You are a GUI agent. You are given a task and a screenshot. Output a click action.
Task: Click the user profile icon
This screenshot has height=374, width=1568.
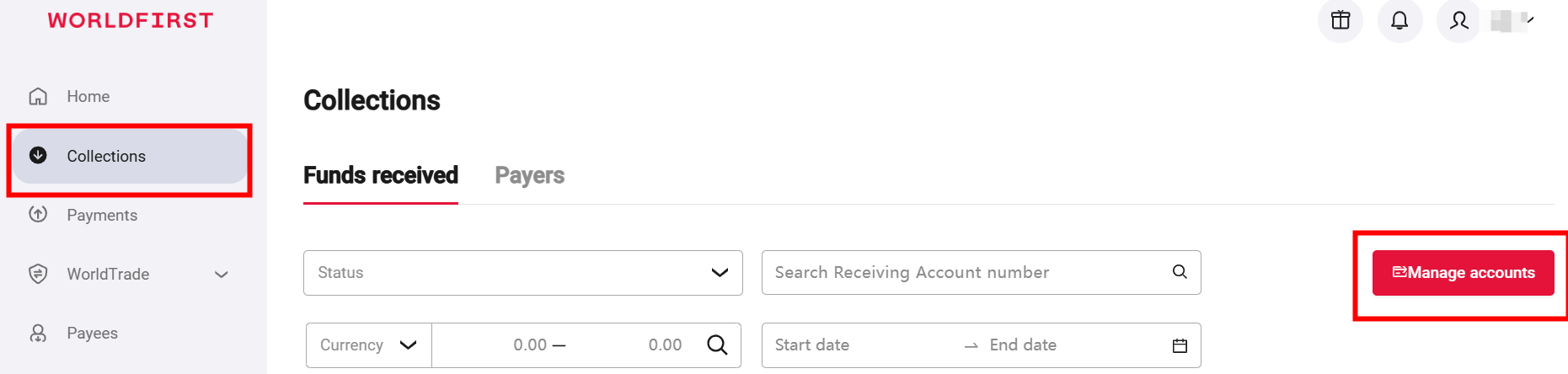point(1459,20)
